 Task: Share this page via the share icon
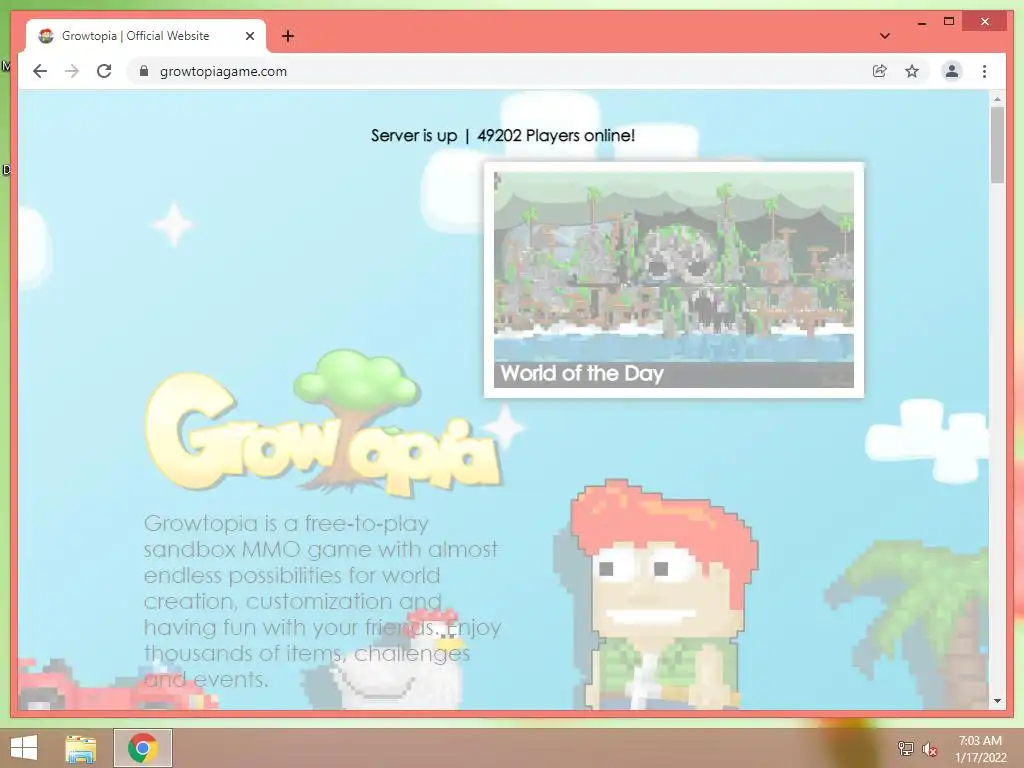(x=880, y=71)
